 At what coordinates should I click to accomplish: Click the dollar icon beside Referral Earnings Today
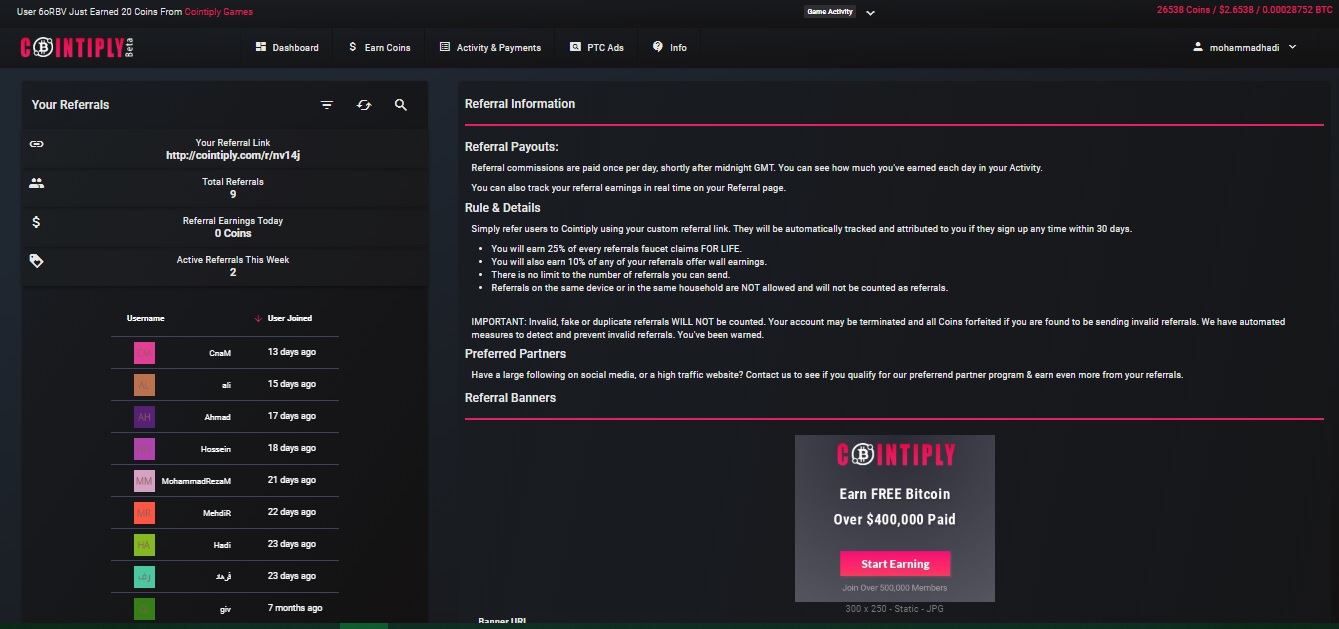(37, 222)
